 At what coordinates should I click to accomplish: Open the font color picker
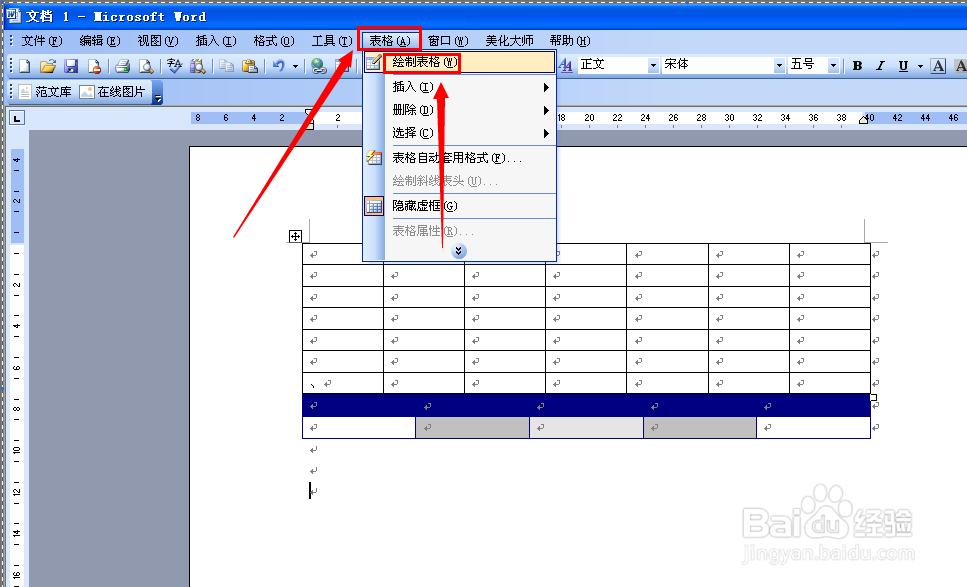pyautogui.click(x=938, y=64)
